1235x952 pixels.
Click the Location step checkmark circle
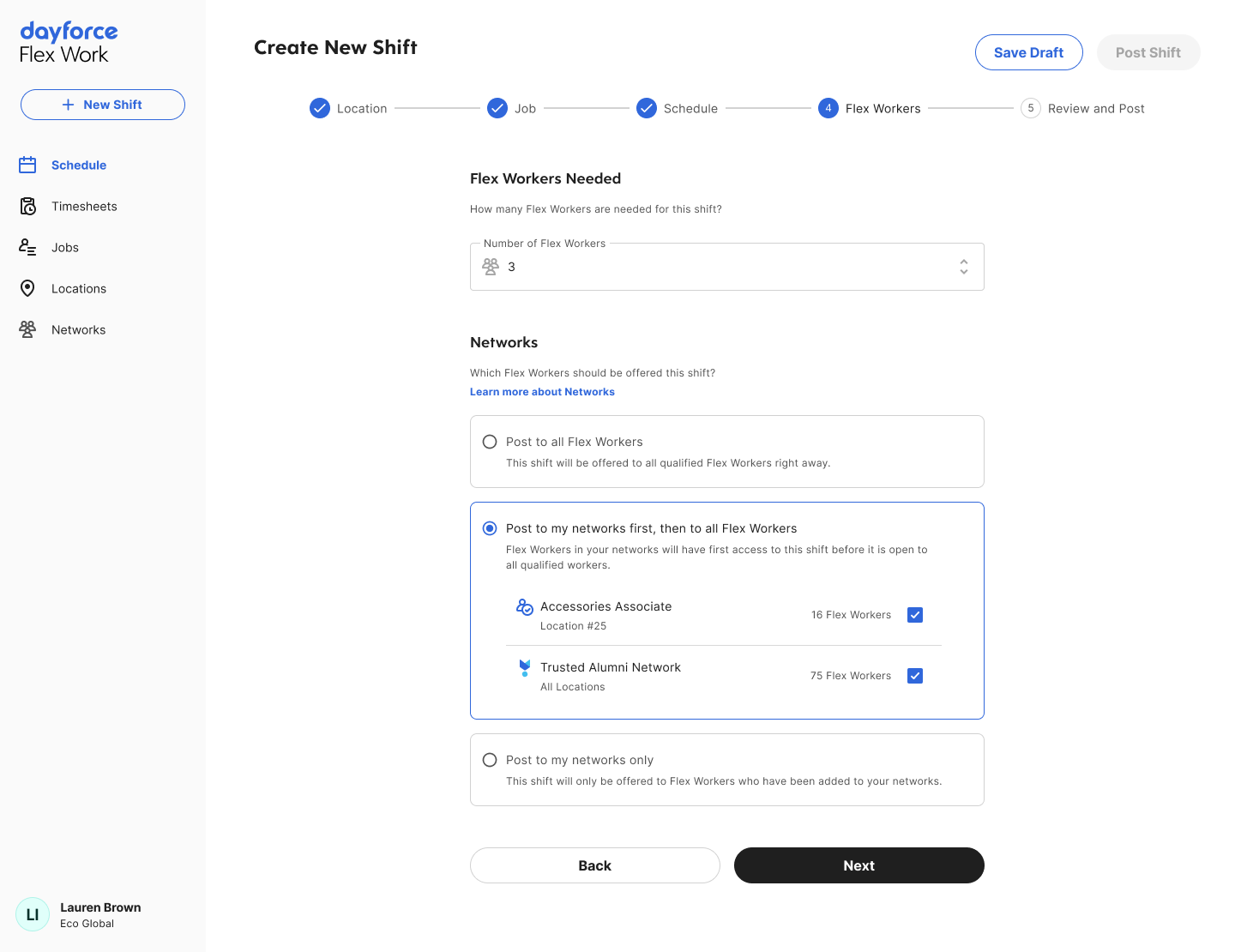pyautogui.click(x=320, y=108)
